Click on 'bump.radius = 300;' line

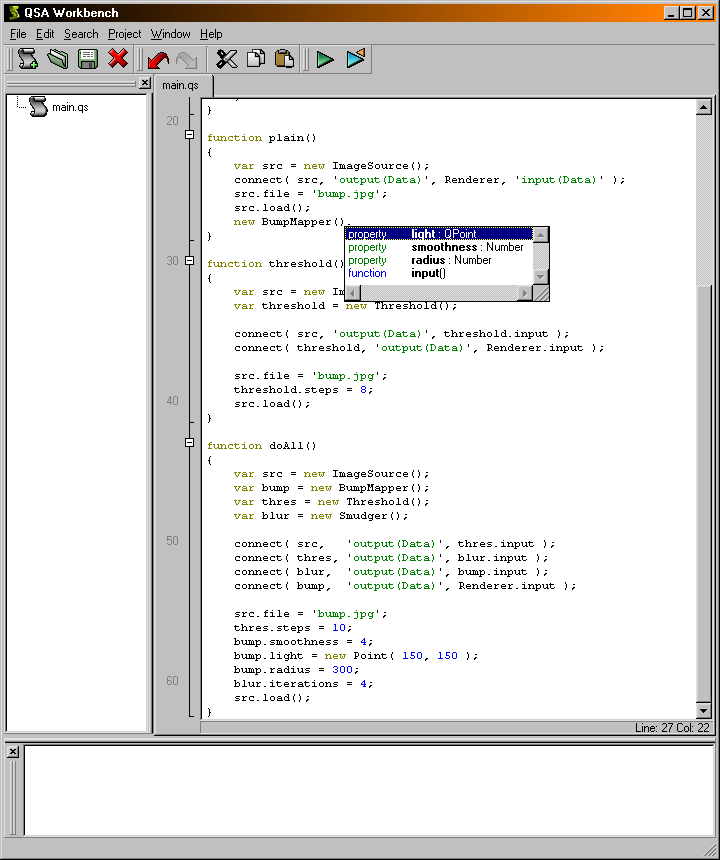296,670
